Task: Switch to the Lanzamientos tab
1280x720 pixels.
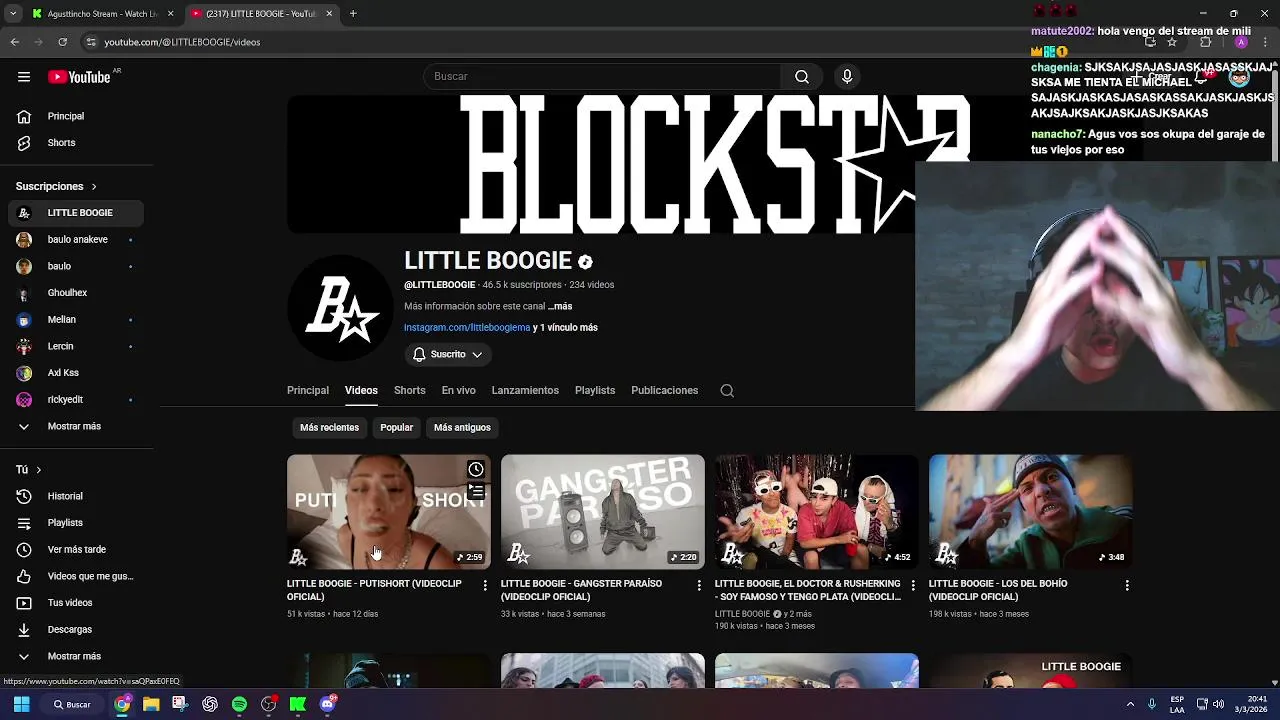Action: pos(525,391)
